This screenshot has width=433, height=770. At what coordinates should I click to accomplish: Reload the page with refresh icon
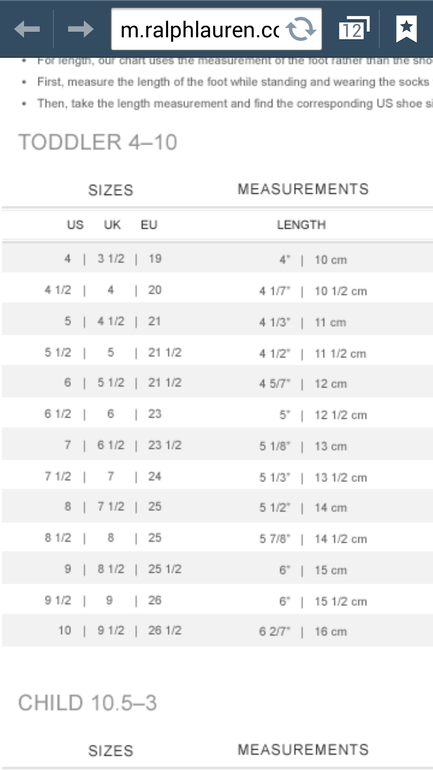(300, 29)
